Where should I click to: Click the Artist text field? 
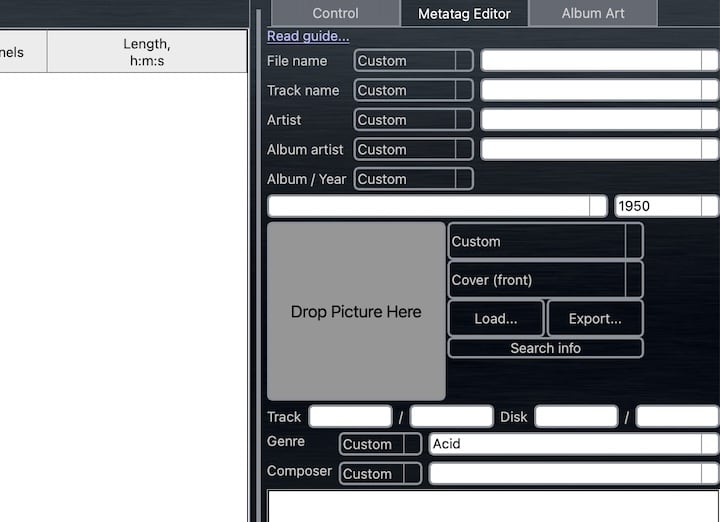[x=600, y=119]
